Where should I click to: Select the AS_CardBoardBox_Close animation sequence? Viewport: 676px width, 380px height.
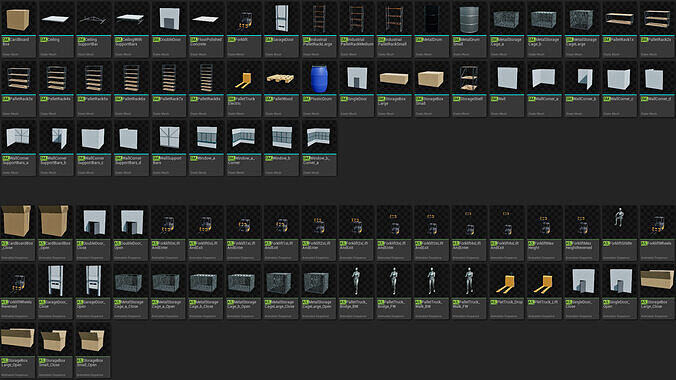[x=18, y=233]
